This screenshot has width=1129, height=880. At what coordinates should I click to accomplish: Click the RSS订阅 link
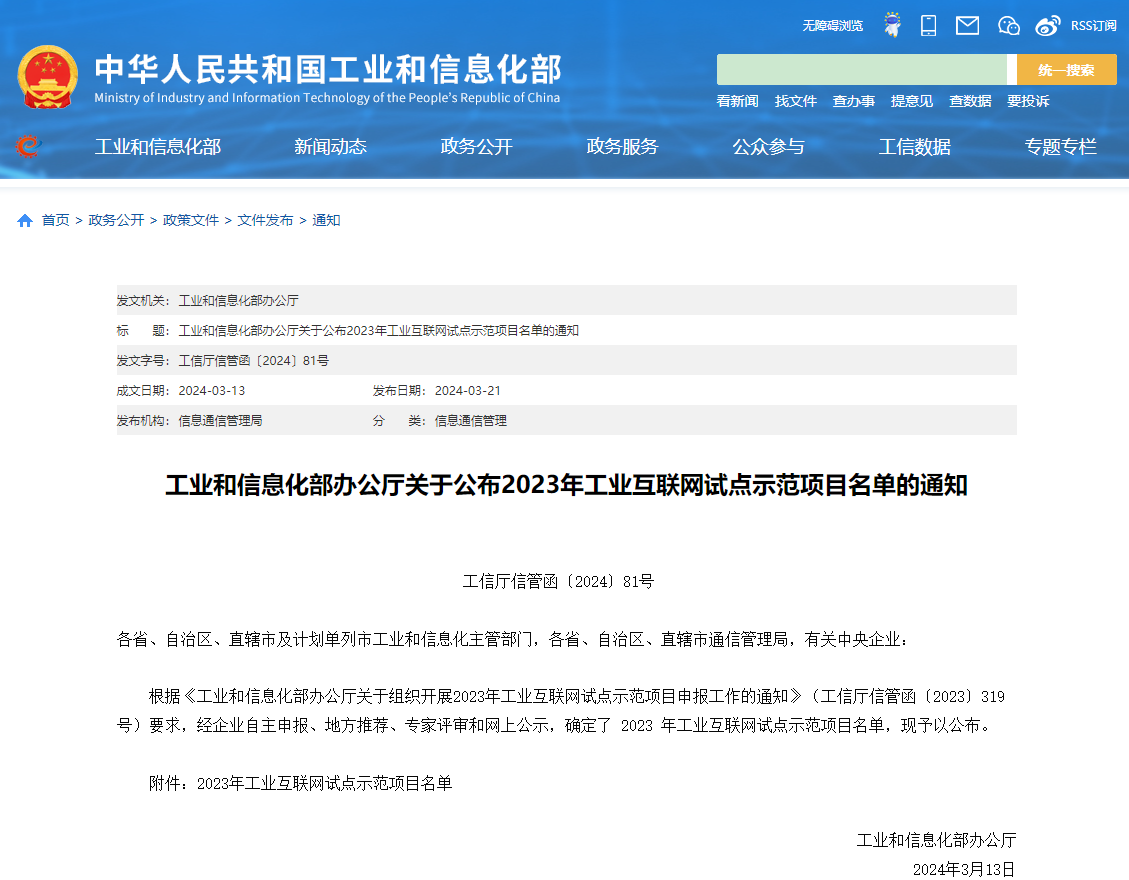[x=1093, y=25]
